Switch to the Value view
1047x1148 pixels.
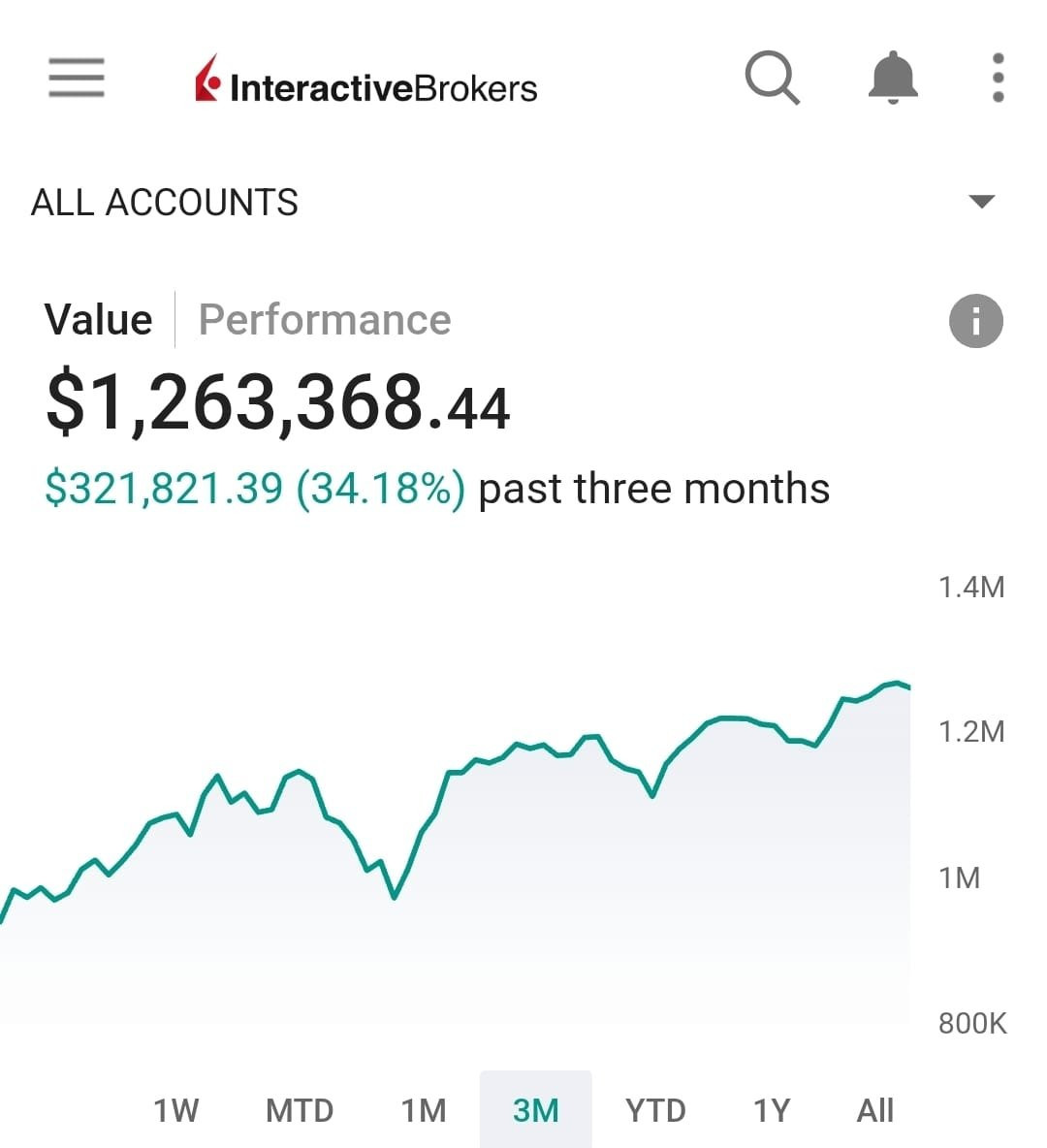pos(98,320)
